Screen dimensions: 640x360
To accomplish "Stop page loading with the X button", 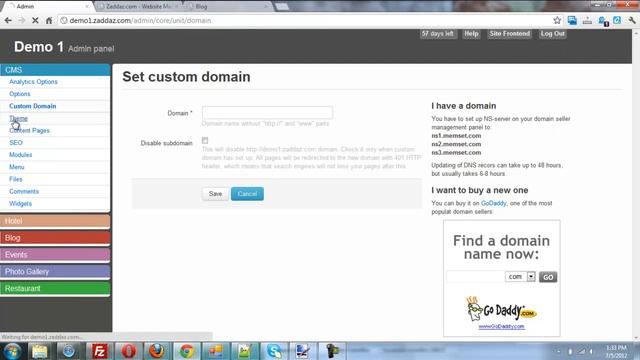I will pos(35,20).
